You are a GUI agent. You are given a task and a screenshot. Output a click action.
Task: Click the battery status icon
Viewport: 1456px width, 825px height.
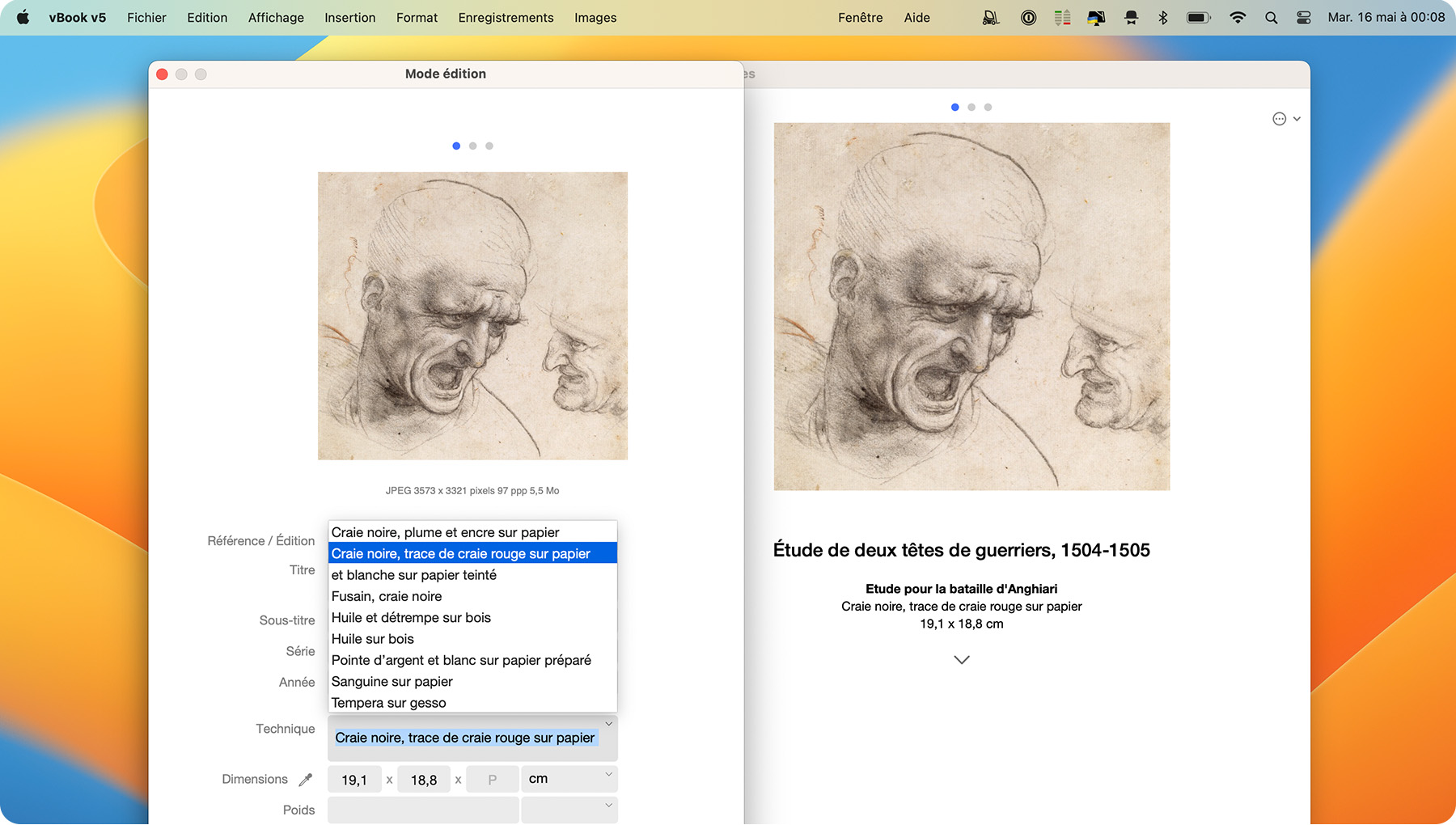coord(1198,18)
